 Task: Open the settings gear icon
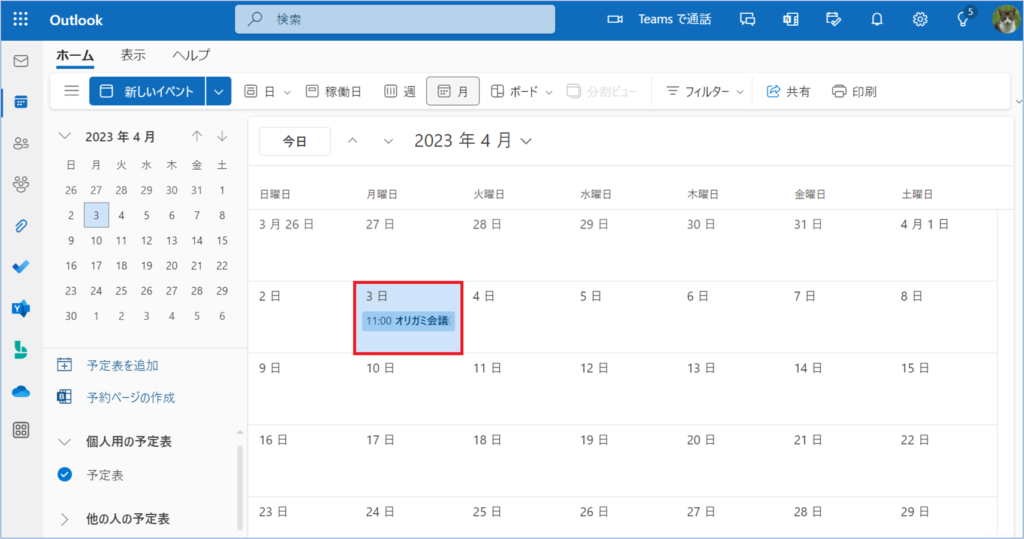coord(920,19)
